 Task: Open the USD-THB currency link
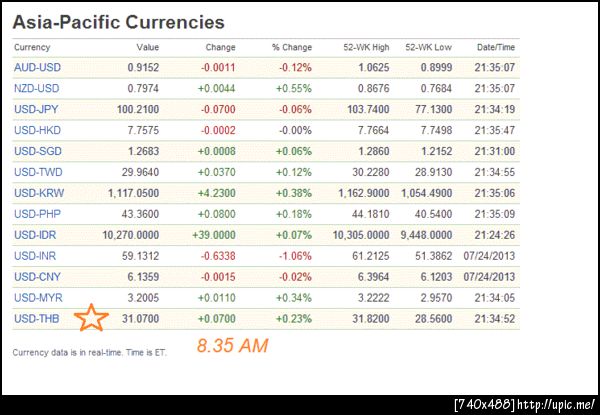[x=35, y=319]
